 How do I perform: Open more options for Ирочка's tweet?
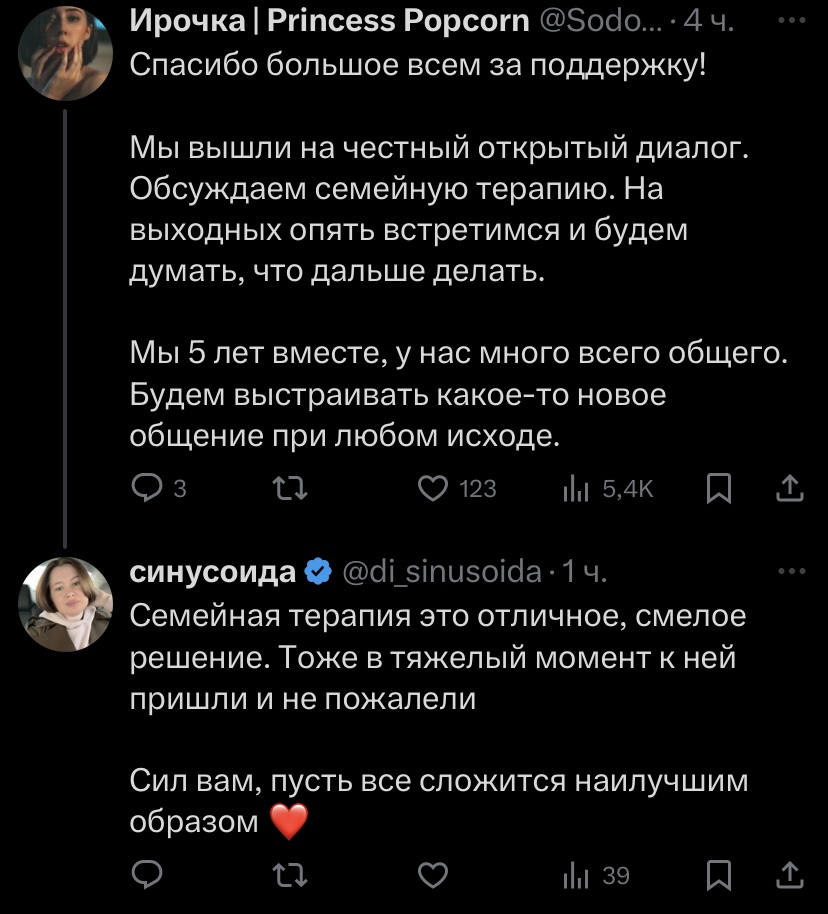791,19
